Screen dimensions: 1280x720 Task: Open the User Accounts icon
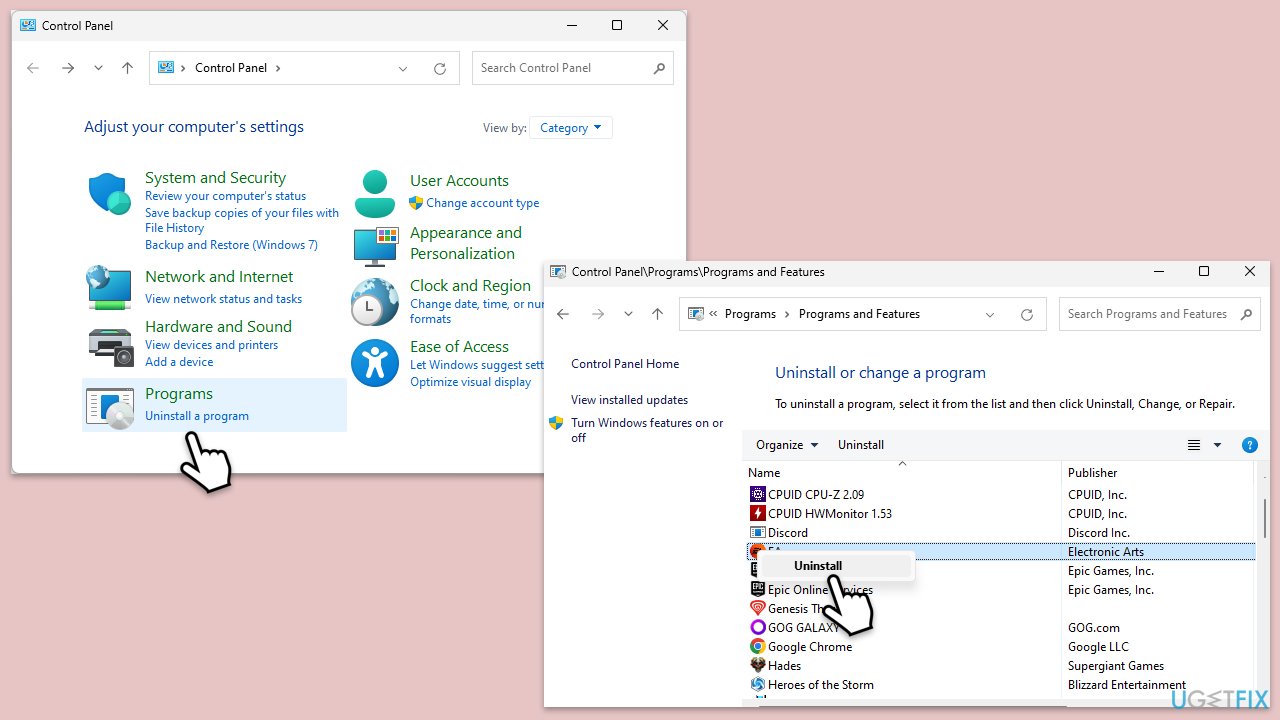(x=375, y=194)
